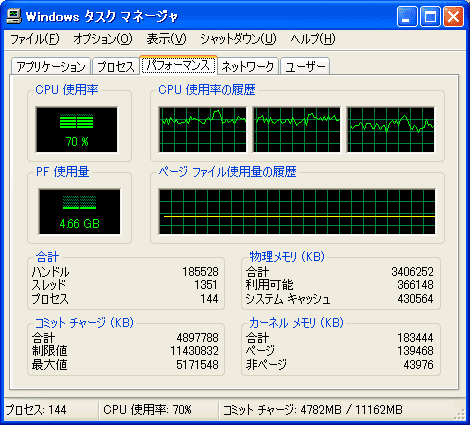Switch to the ユーザー tab
The width and height of the screenshot is (470, 425).
305,66
